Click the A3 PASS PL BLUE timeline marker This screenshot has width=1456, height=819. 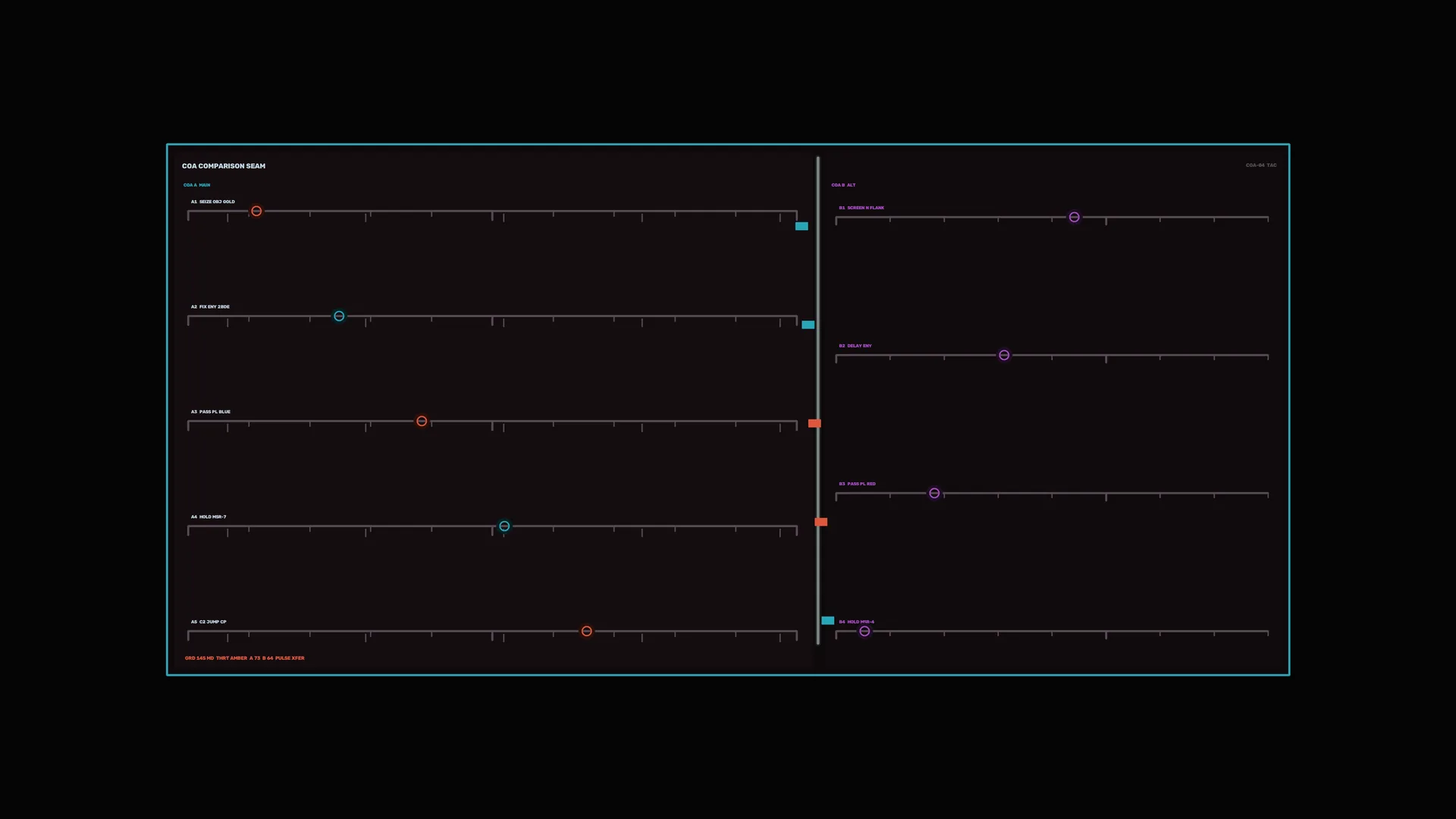[x=422, y=421]
